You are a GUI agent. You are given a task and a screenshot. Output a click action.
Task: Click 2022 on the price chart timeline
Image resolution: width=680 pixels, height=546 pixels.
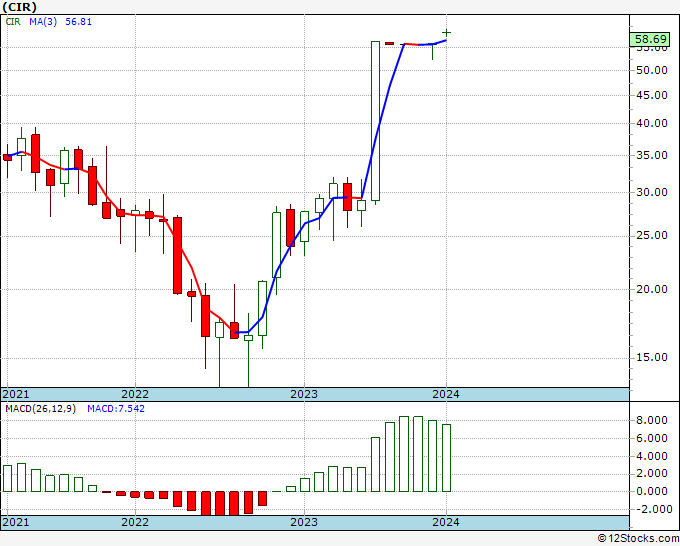(135, 394)
